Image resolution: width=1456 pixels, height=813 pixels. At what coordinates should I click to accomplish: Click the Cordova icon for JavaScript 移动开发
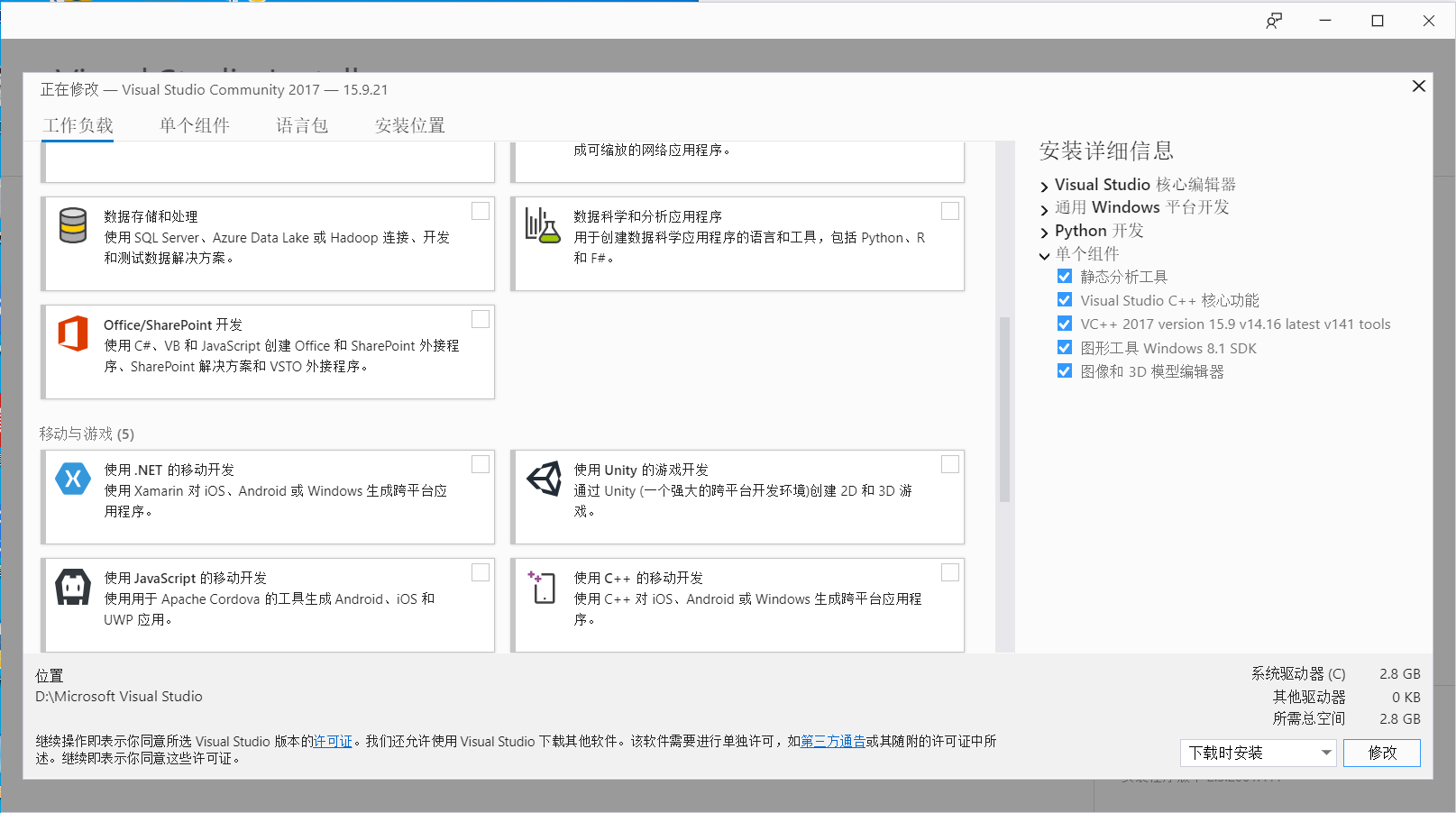[x=73, y=587]
